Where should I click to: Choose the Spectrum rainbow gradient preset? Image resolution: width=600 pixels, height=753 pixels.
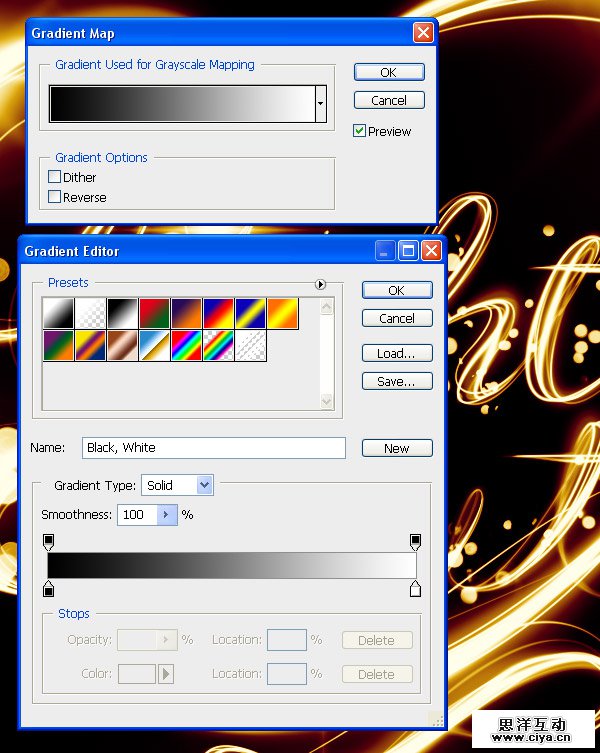pos(185,346)
